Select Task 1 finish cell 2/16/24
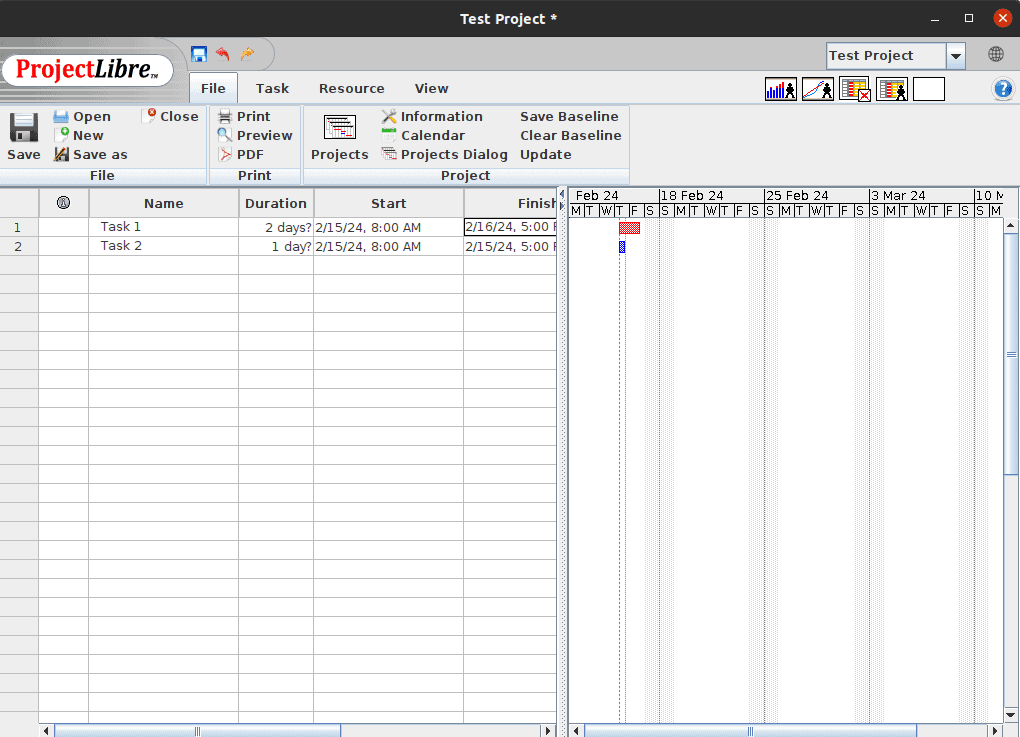The image size is (1020, 737). pyautogui.click(x=511, y=227)
